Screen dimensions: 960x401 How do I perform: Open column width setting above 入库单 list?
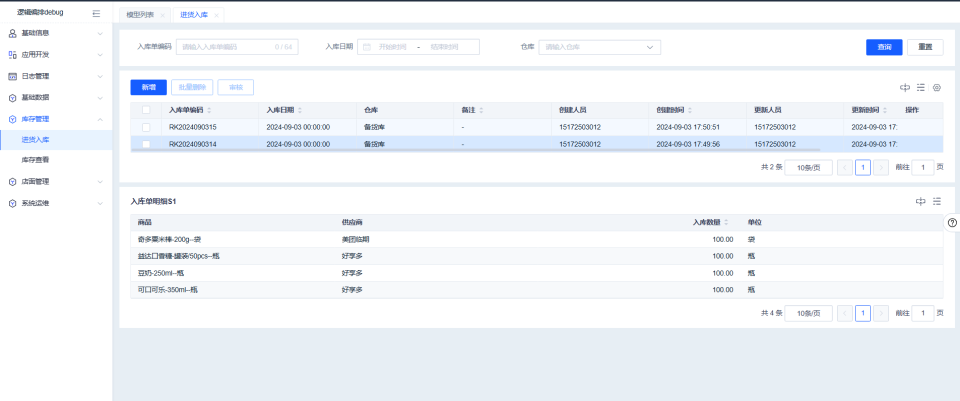click(905, 88)
